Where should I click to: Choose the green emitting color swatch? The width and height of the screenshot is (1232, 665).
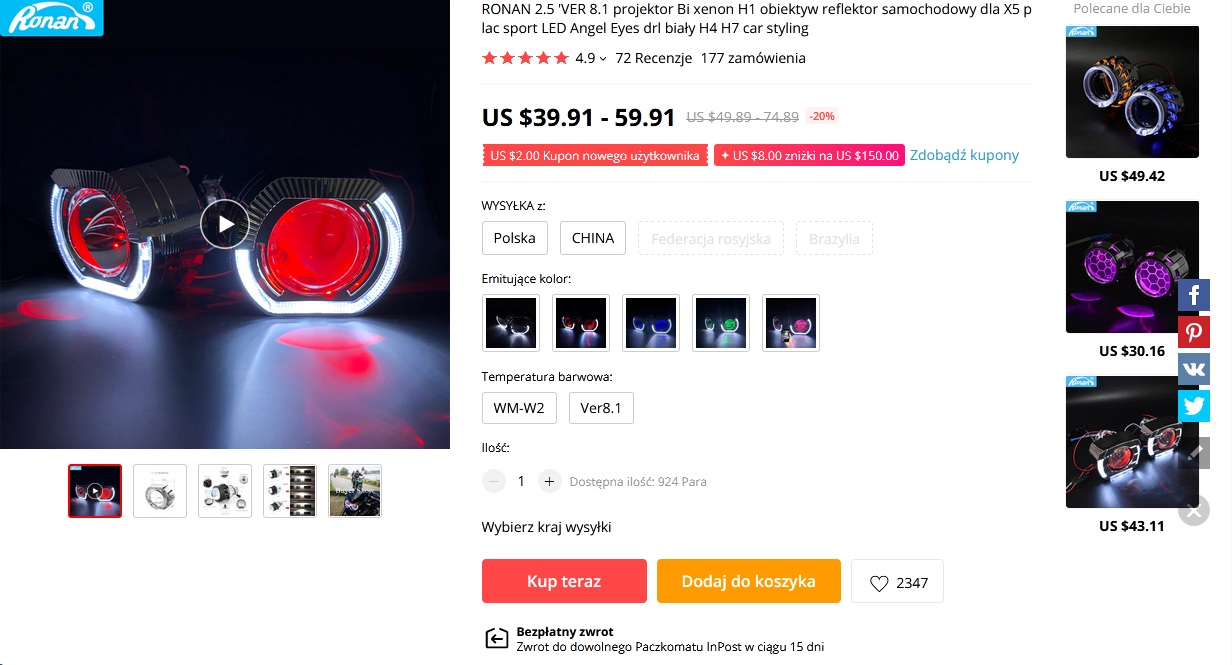[721, 323]
